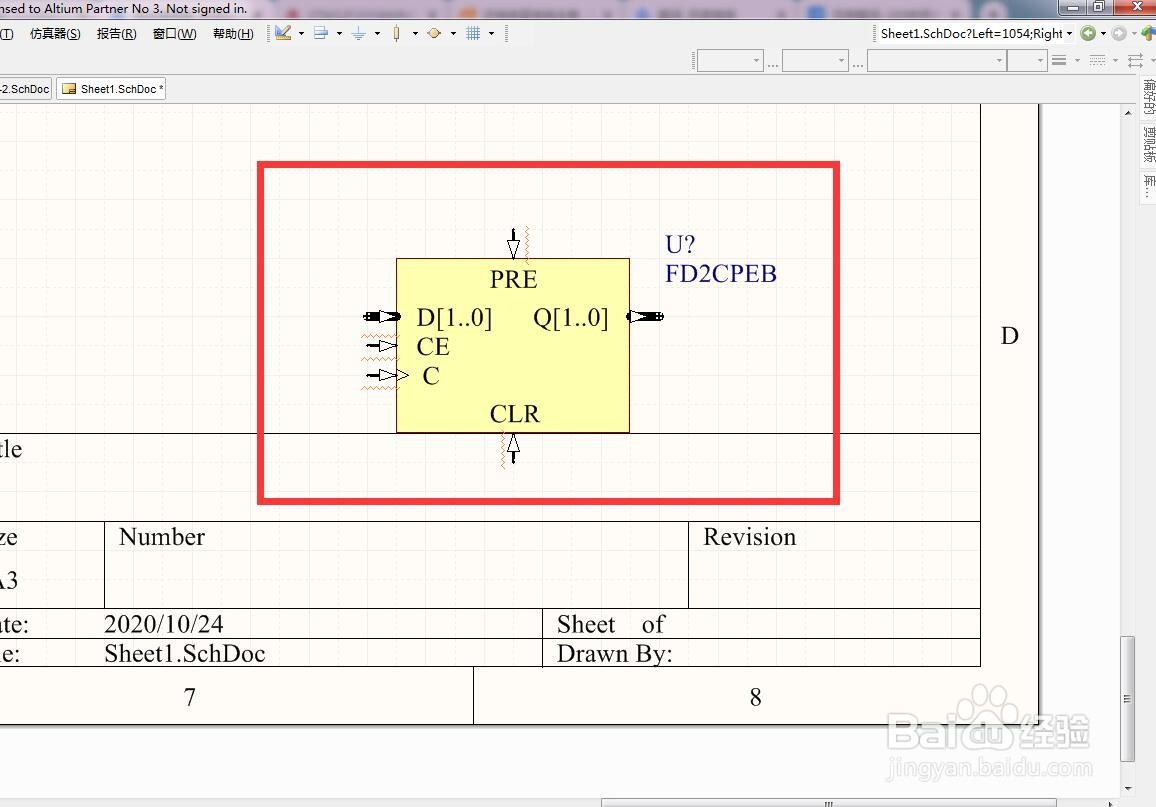Click the vertical scrollbar down arrow
The width and height of the screenshot is (1156, 807).
[x=1128, y=789]
